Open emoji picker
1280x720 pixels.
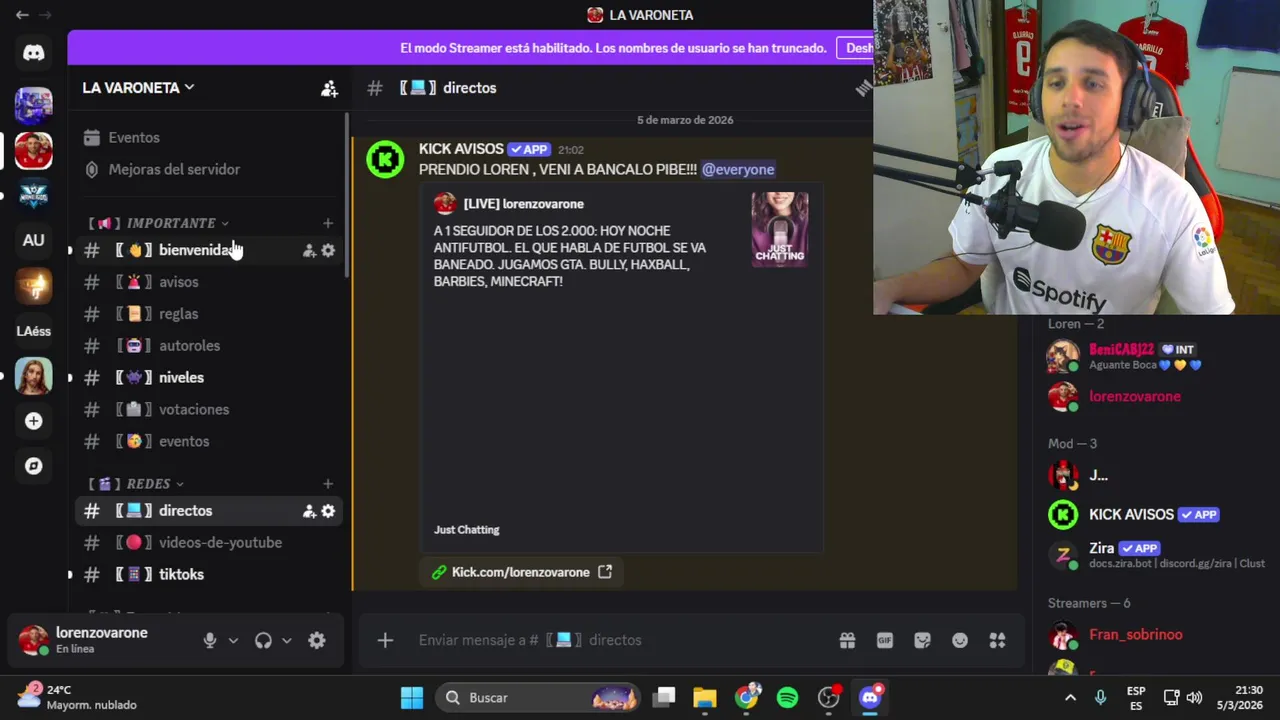(x=960, y=640)
